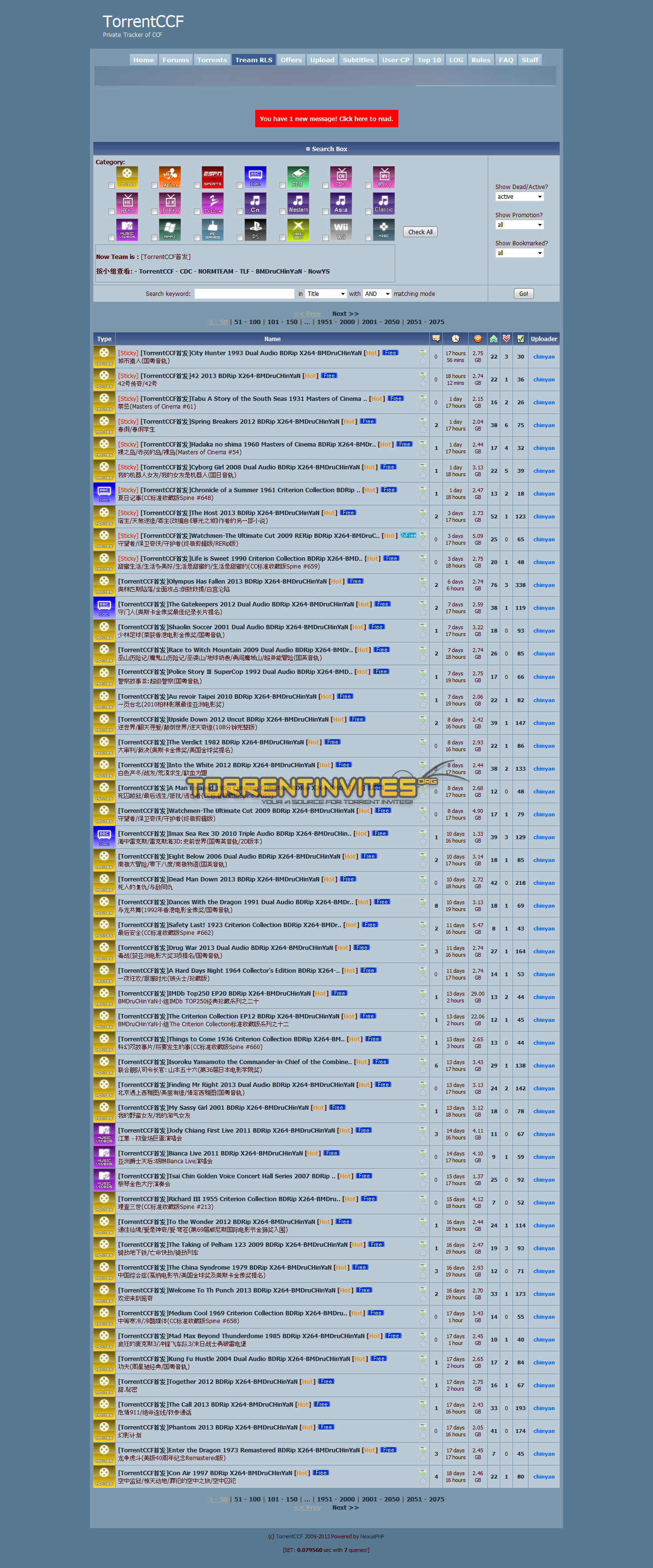The image size is (653, 1568).
Task: Open the Rules tab
Action: [480, 60]
